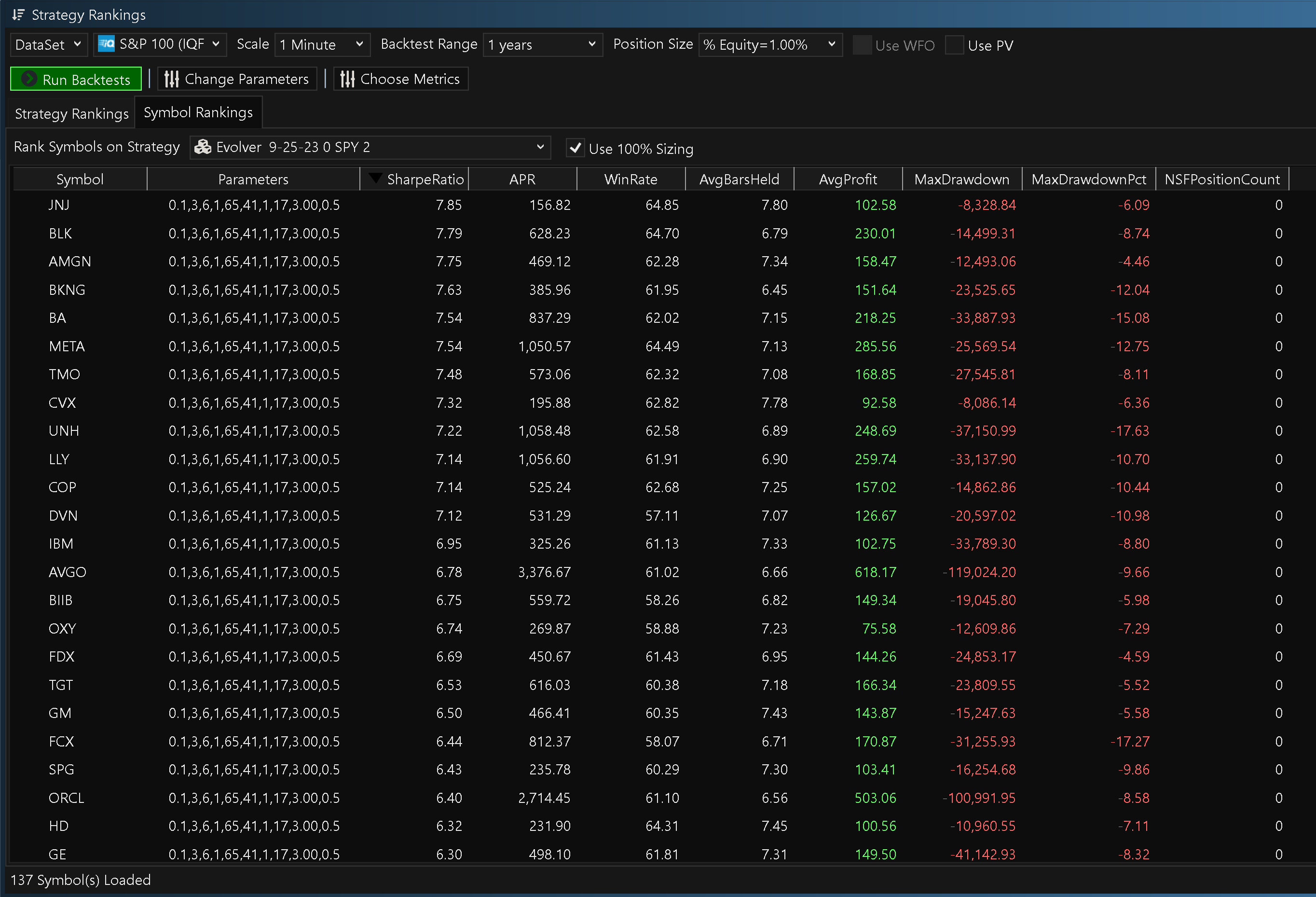Open the DataSet type dropdown

pos(49,45)
